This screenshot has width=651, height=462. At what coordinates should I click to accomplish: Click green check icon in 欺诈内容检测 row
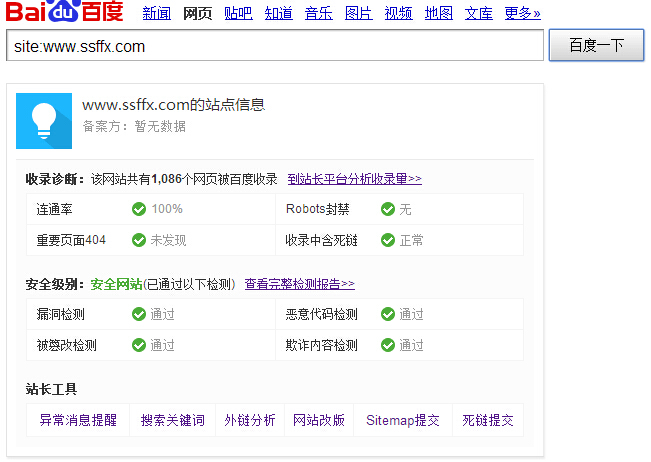(388, 345)
